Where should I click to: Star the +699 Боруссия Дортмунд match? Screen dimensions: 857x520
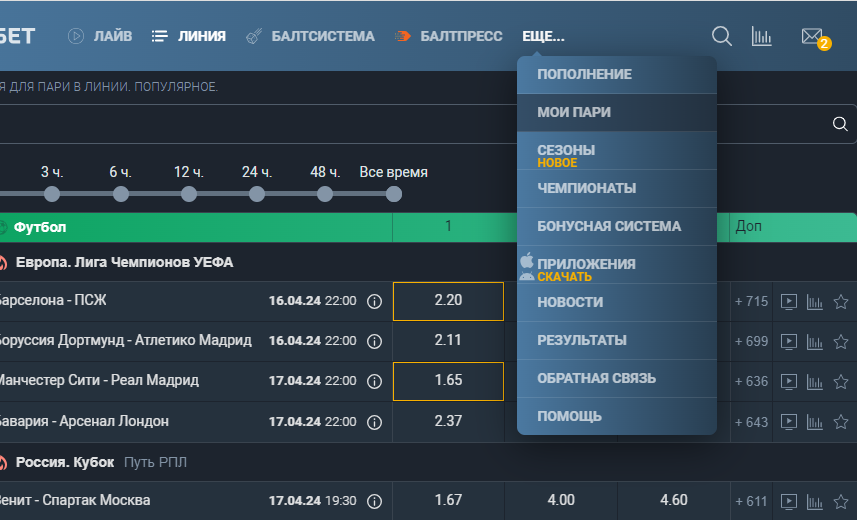coord(841,341)
